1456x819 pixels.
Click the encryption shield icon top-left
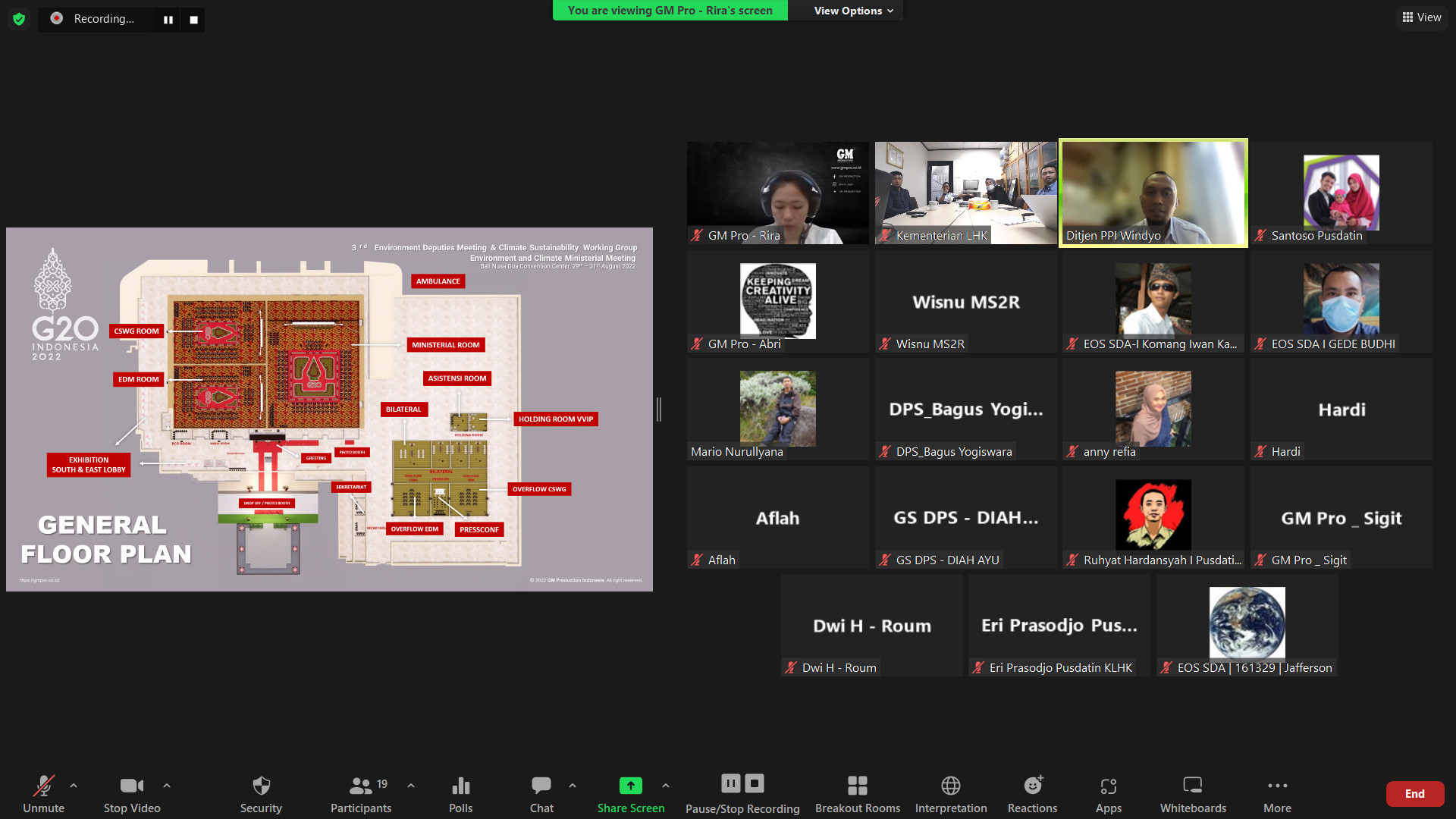[x=19, y=19]
